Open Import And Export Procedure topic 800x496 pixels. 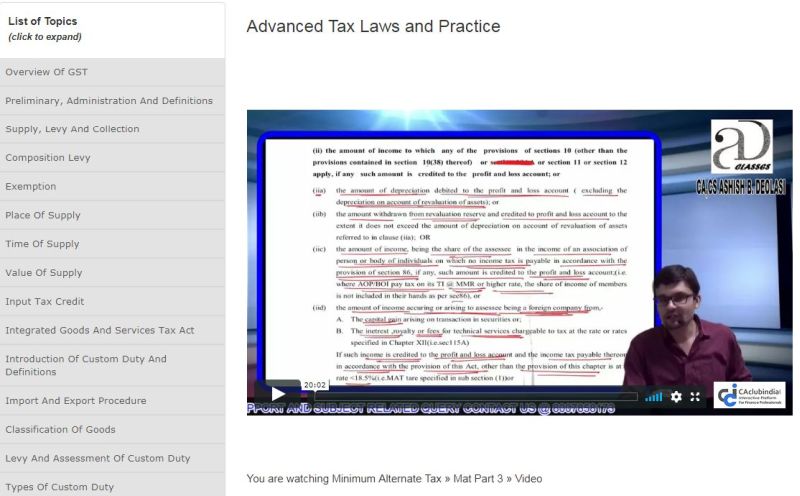tap(76, 401)
